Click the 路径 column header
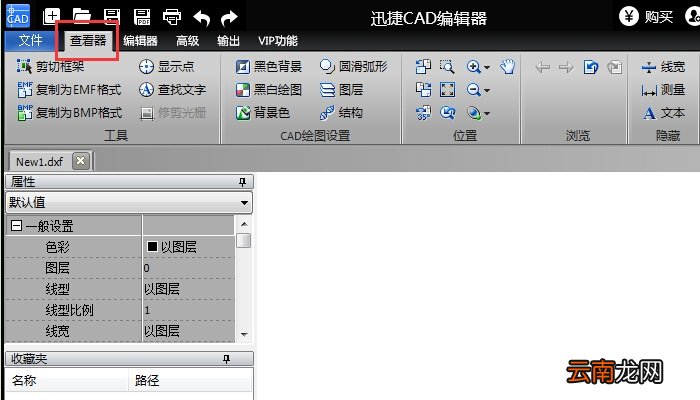 click(x=191, y=381)
